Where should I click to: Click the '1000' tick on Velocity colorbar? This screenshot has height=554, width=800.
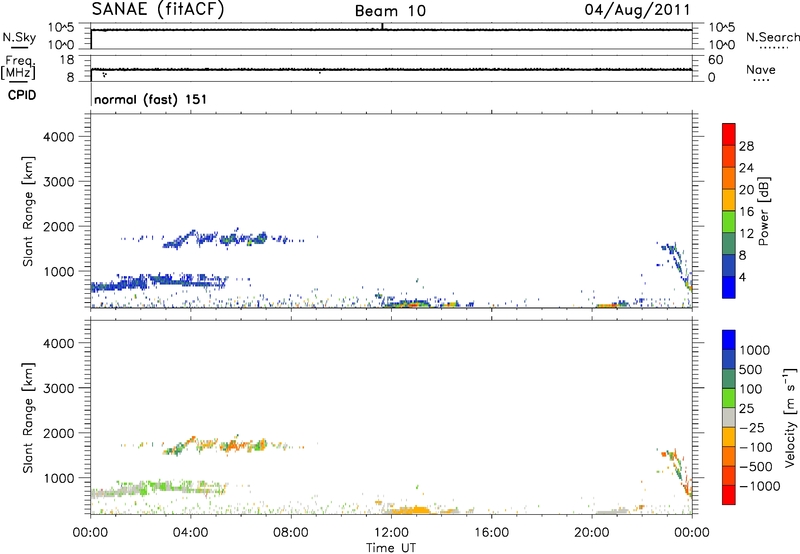pyautogui.click(x=755, y=350)
